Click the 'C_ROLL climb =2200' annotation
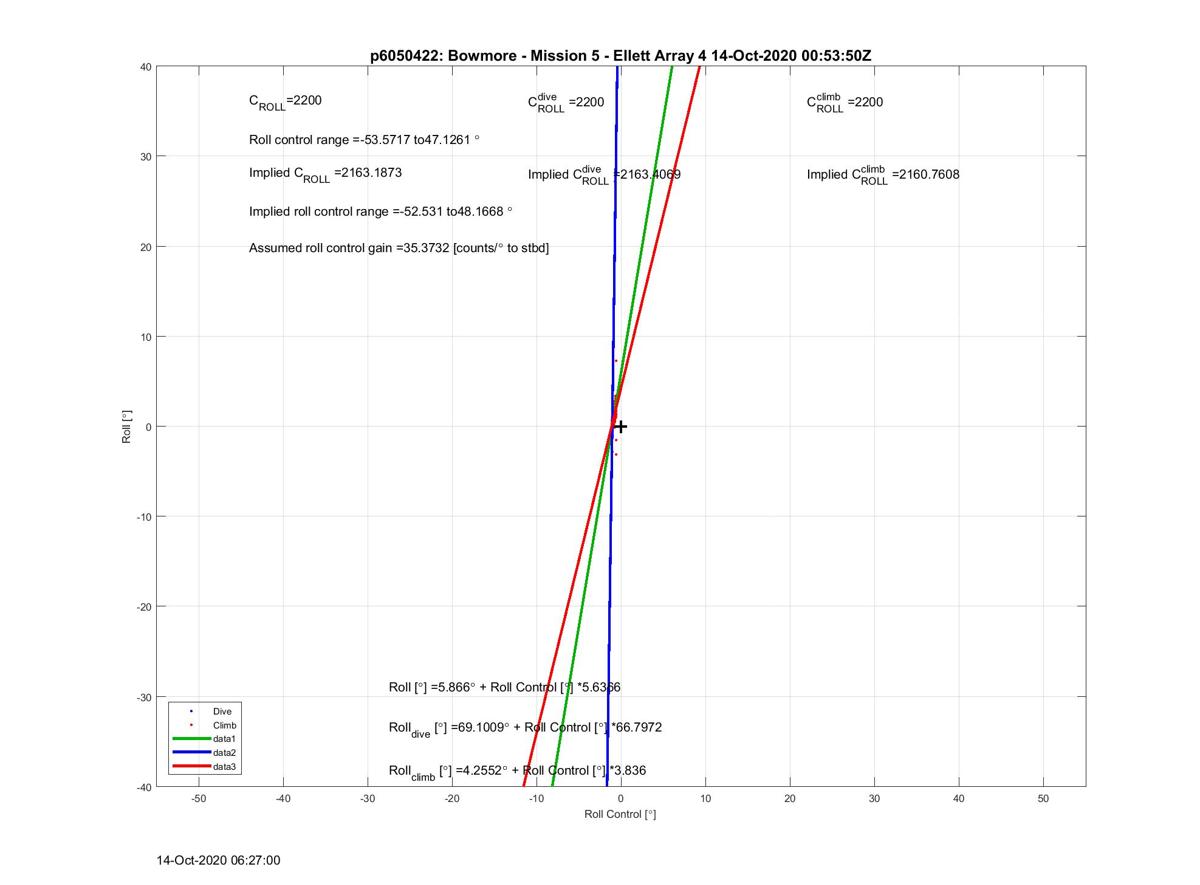Viewport: 1200px width, 885px height. click(845, 102)
